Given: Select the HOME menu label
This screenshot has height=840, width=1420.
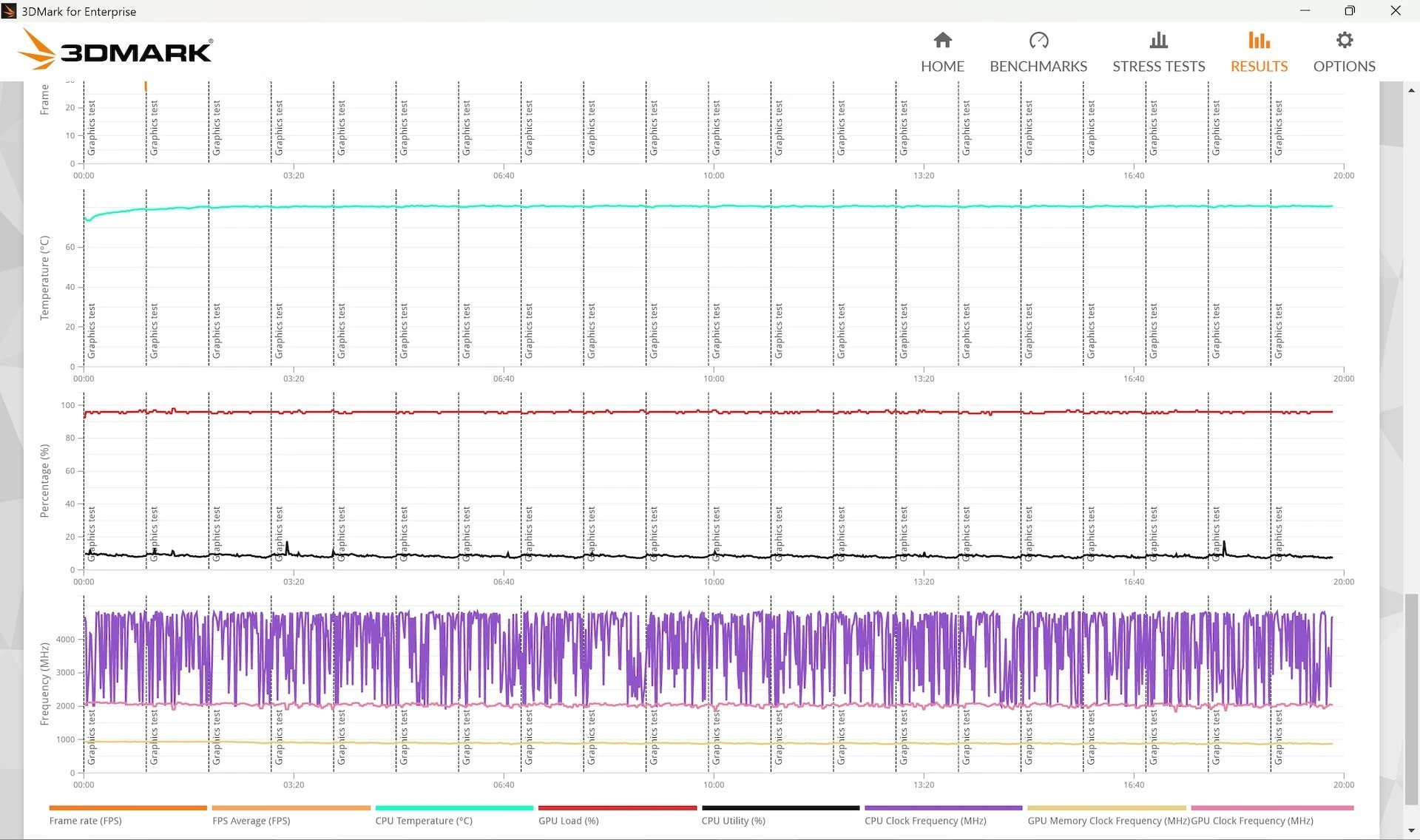Looking at the screenshot, I should (942, 67).
